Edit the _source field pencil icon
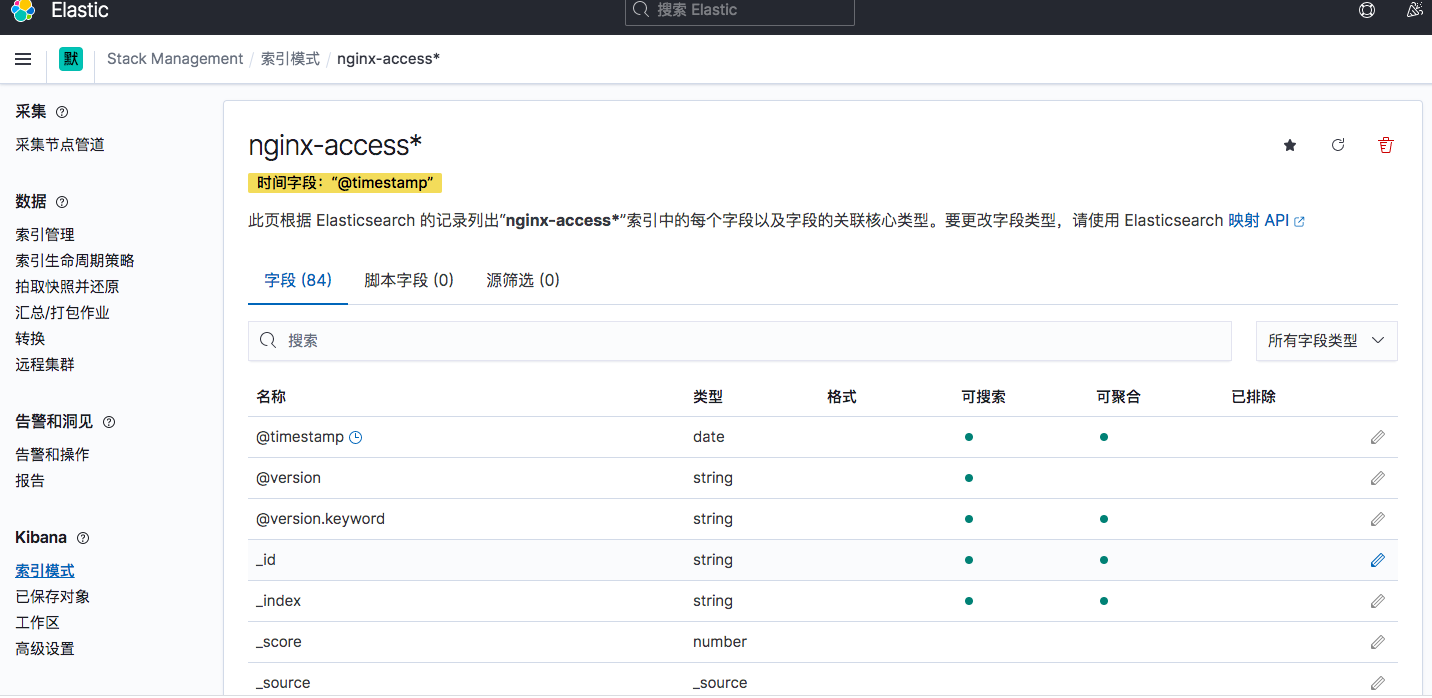This screenshot has height=698, width=1432. tap(1378, 683)
